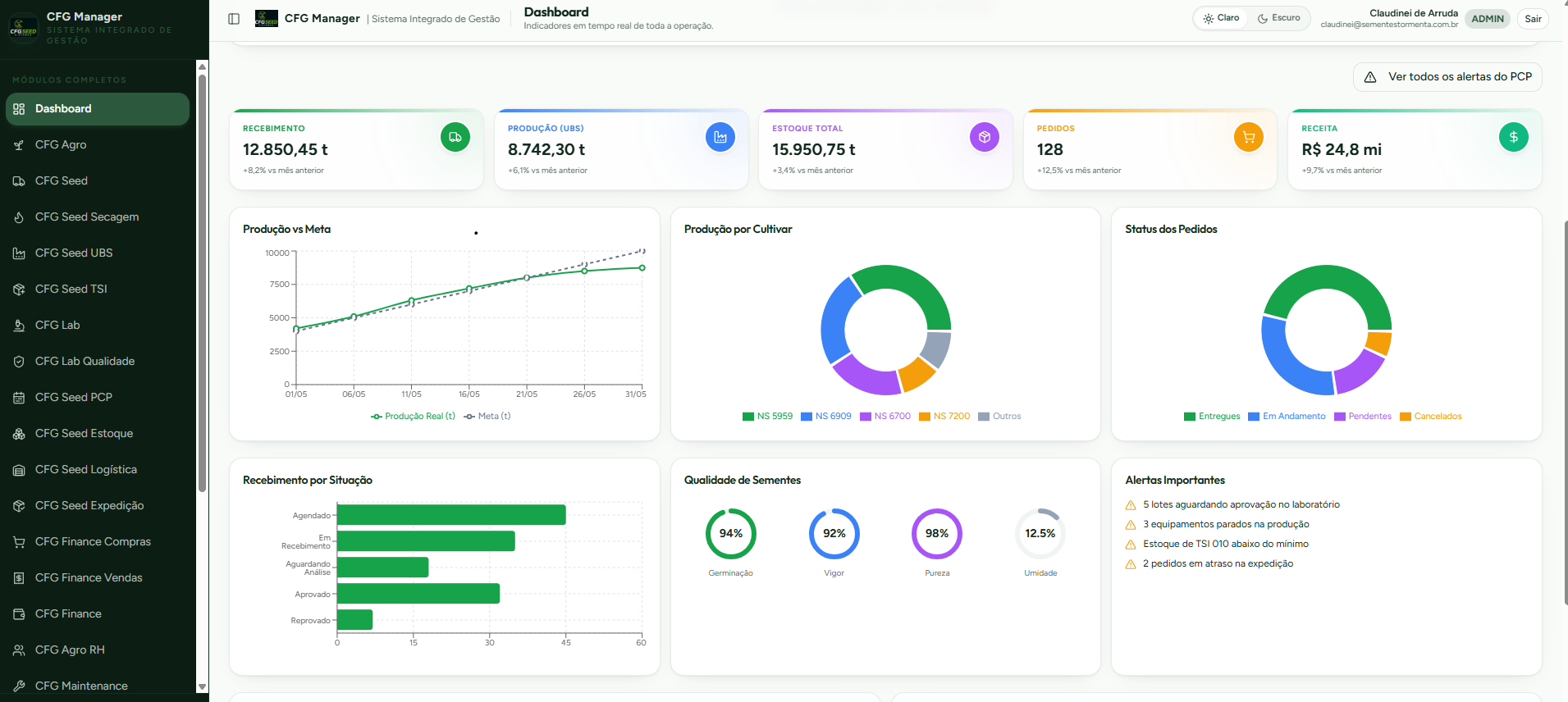Click the purple box icon on Estoque Total card
This screenshot has height=702, width=1568.
985,137
